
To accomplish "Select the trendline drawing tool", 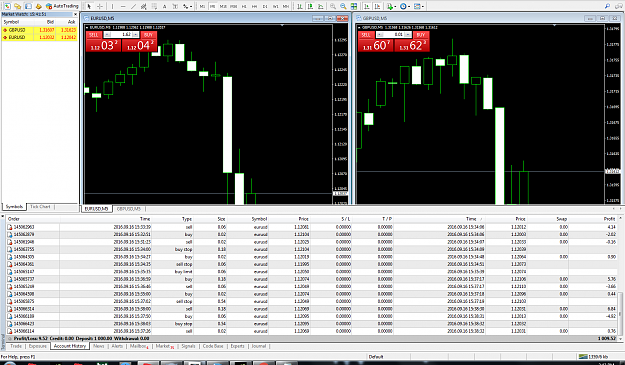I will 133,6.
